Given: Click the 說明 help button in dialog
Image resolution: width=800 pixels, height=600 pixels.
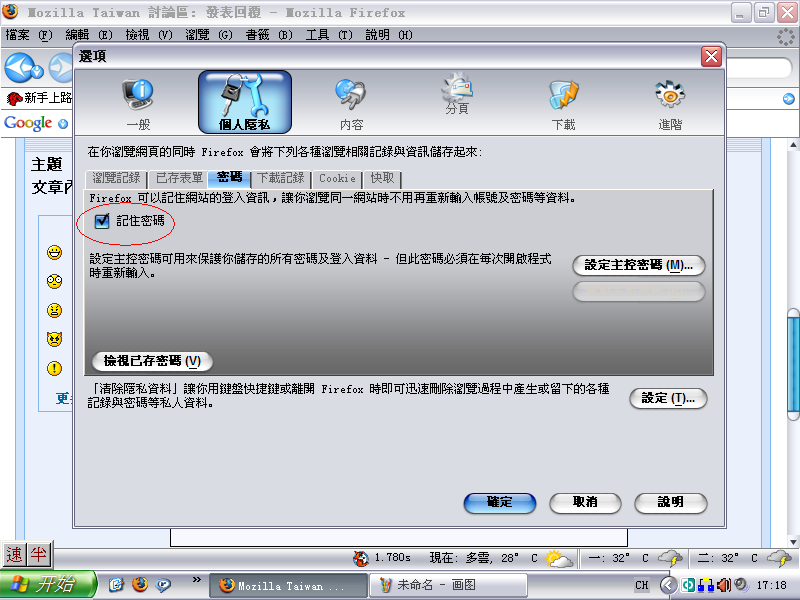Looking at the screenshot, I should click(670, 503).
